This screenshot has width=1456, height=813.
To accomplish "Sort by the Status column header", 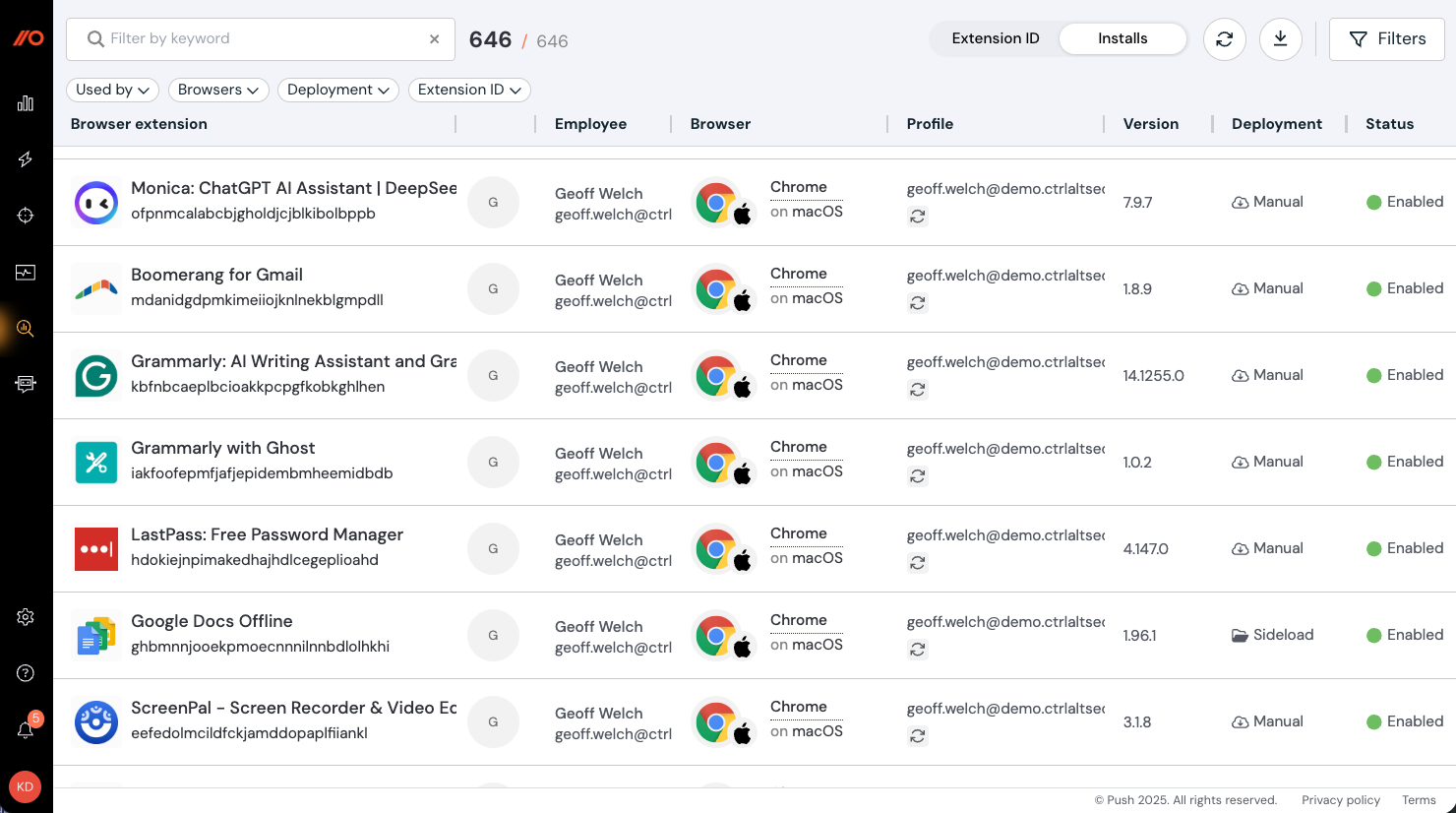I will (x=1389, y=124).
